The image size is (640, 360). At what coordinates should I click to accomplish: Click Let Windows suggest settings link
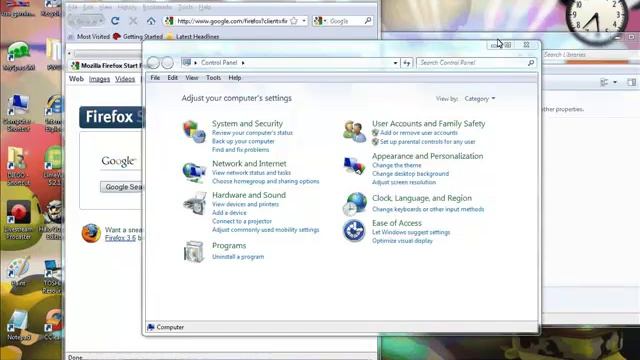click(411, 232)
